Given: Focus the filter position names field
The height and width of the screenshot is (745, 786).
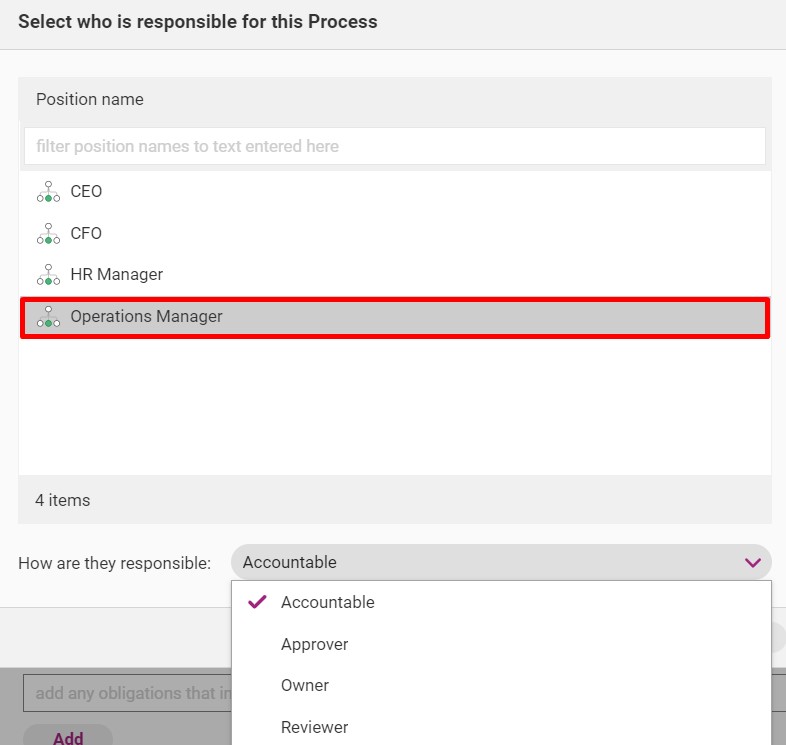Looking at the screenshot, I should click(x=395, y=146).
